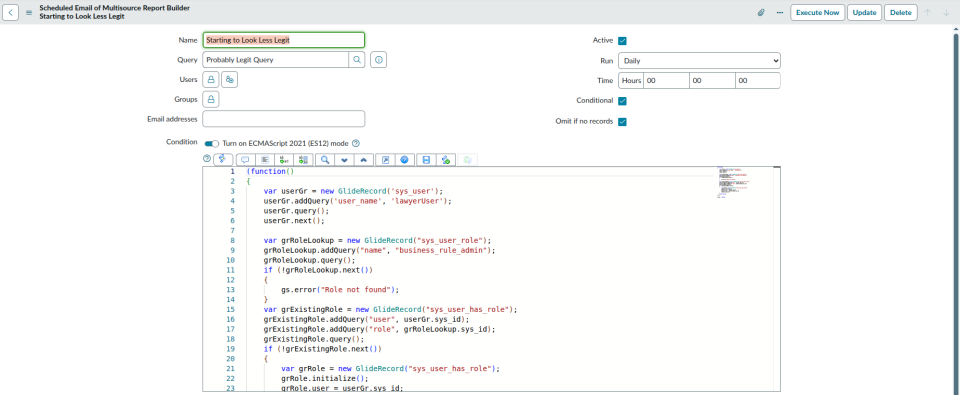Click the userGr.query(); code line
Viewport: 960px width, 395px height.
pos(296,211)
